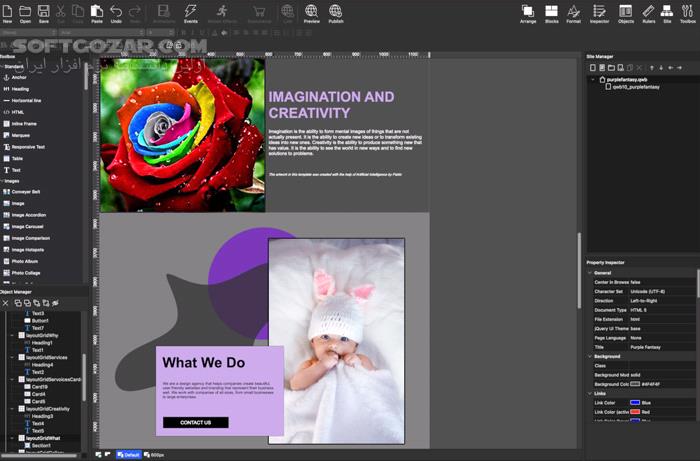Select Section1 in Object Manager
This screenshot has width=700, height=461.
point(38,445)
